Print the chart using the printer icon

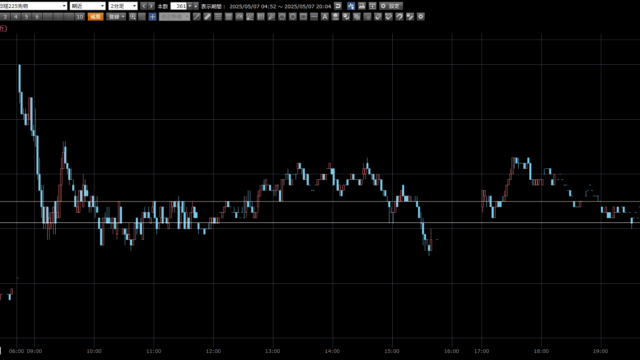[362, 6]
